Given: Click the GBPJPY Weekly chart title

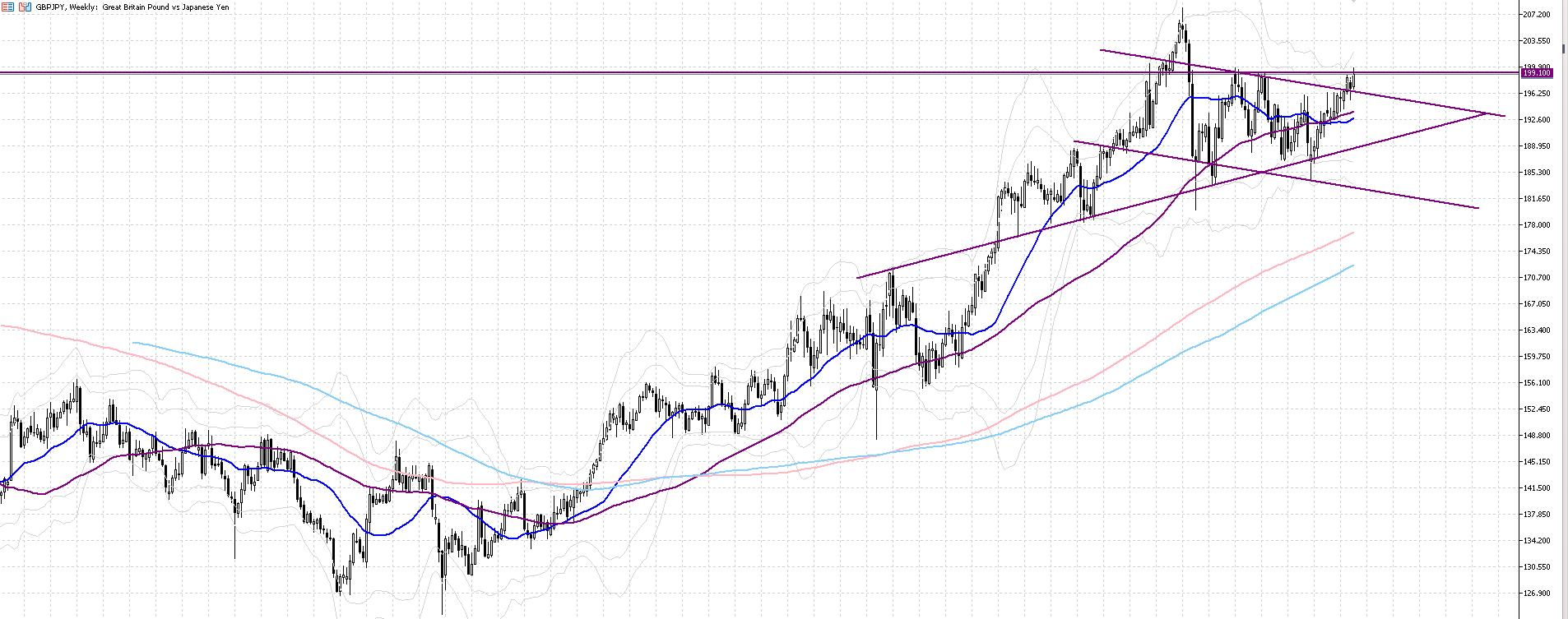Looking at the screenshot, I should point(132,7).
